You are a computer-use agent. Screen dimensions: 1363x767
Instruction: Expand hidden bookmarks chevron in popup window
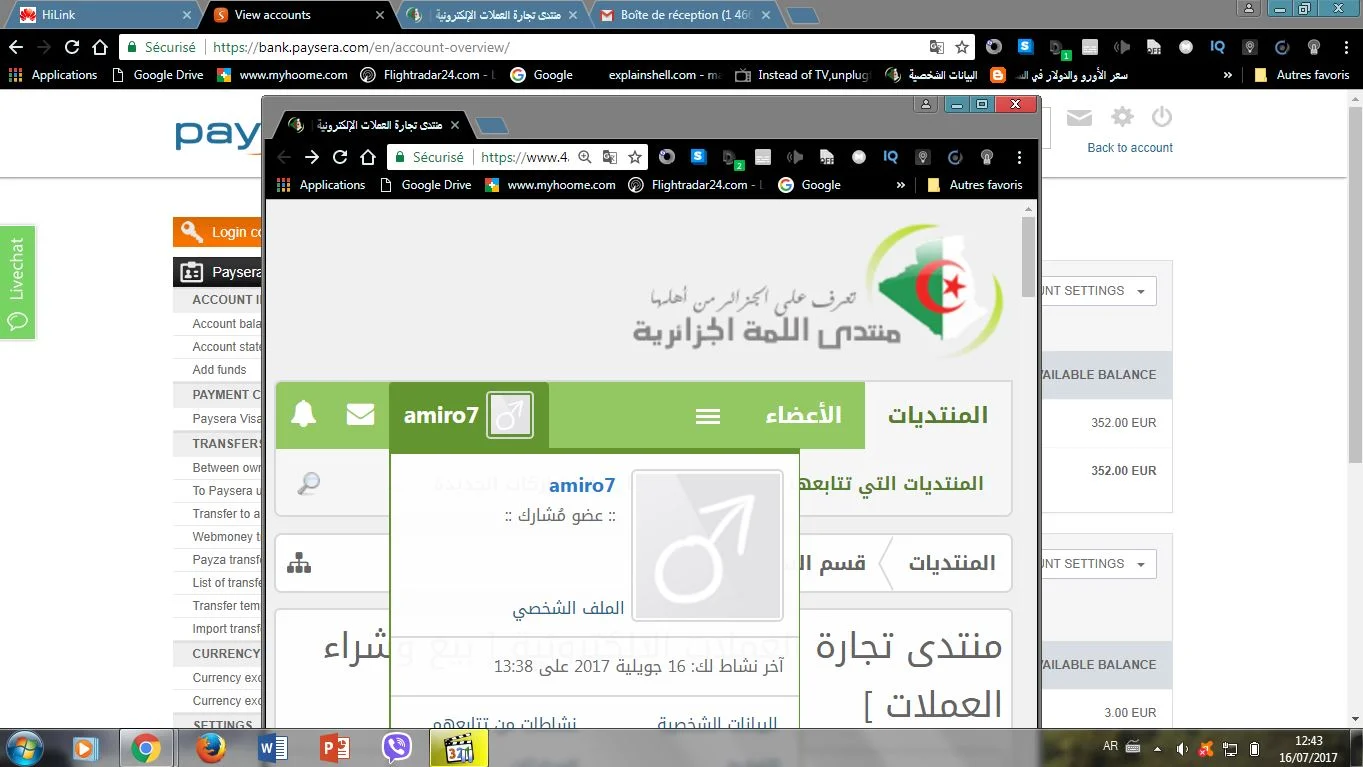[901, 185]
